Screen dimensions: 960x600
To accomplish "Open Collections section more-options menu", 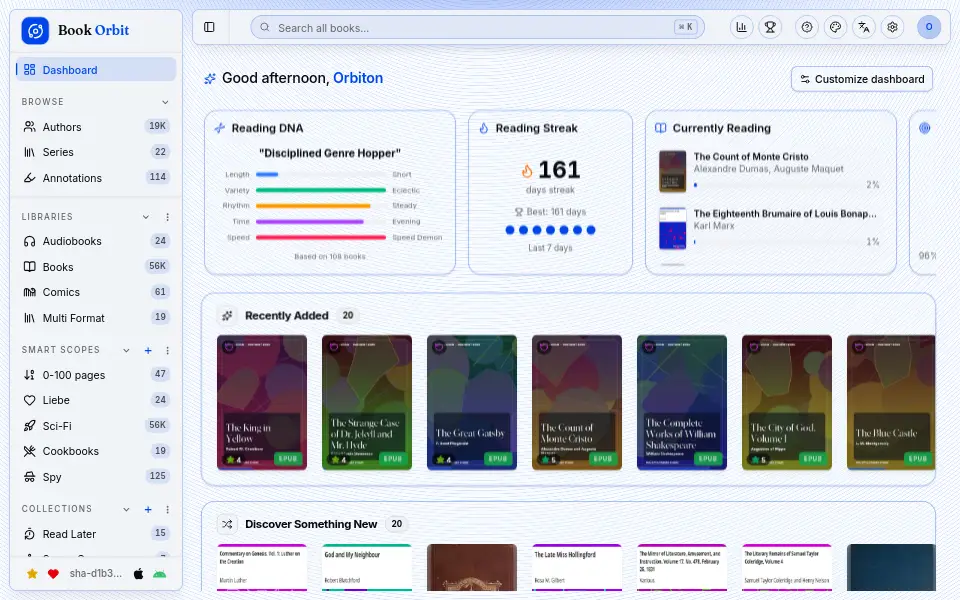I will [167, 509].
